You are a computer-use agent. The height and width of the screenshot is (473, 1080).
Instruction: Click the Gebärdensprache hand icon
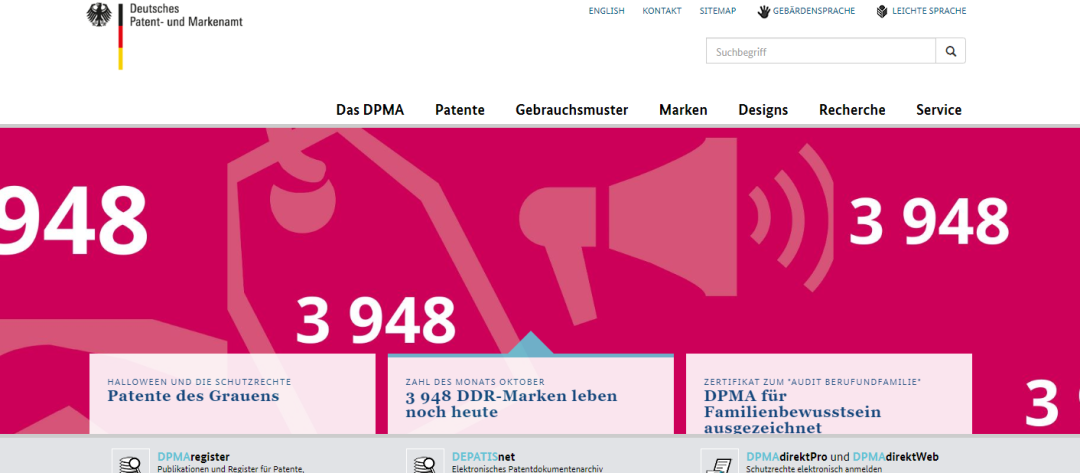(x=763, y=11)
